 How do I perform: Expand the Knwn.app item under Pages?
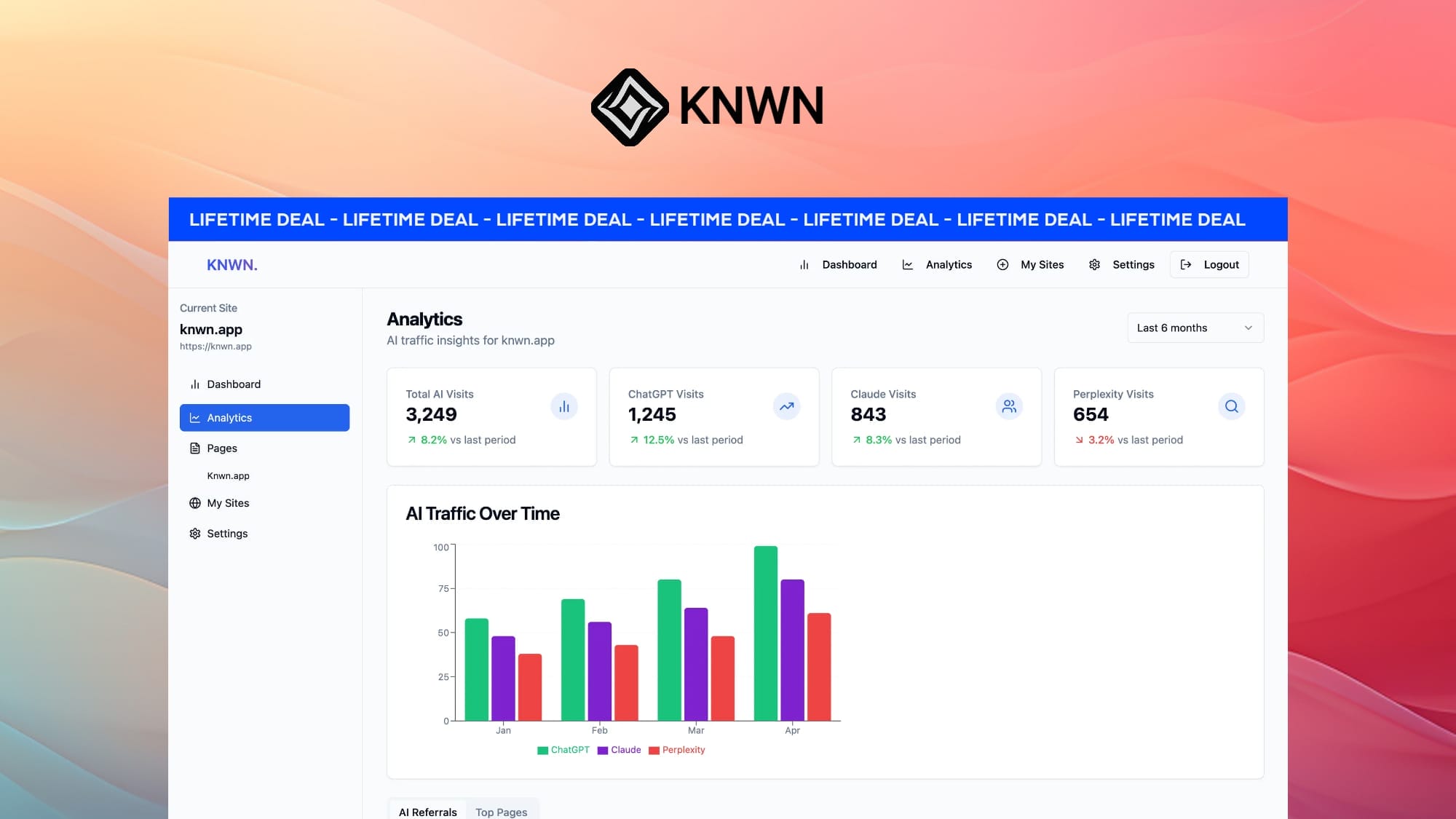tap(228, 475)
